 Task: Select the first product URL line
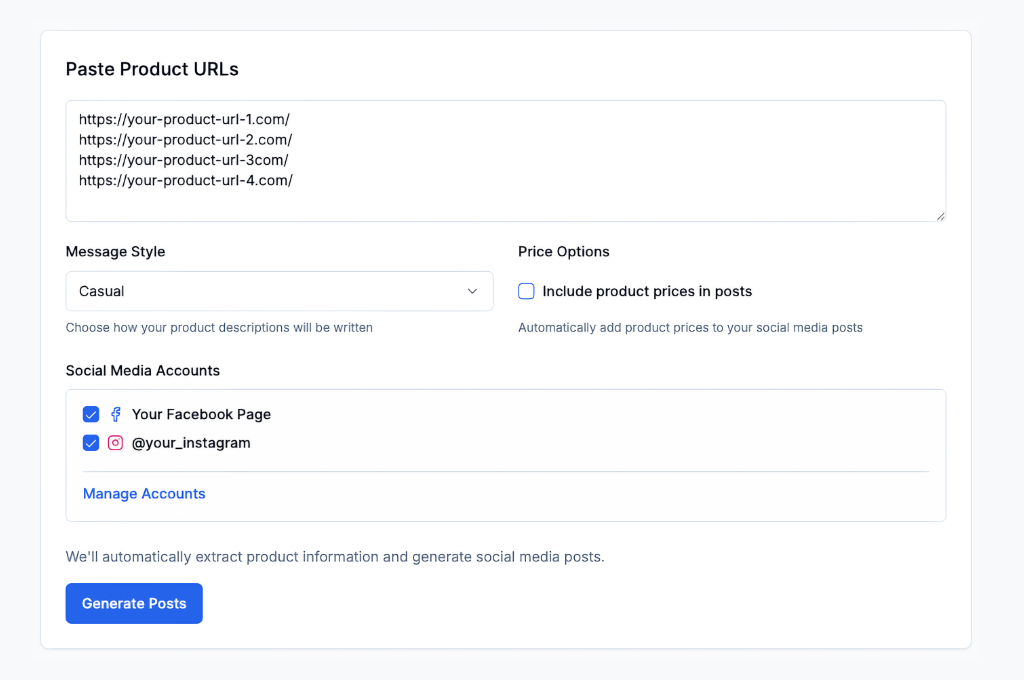[185, 119]
